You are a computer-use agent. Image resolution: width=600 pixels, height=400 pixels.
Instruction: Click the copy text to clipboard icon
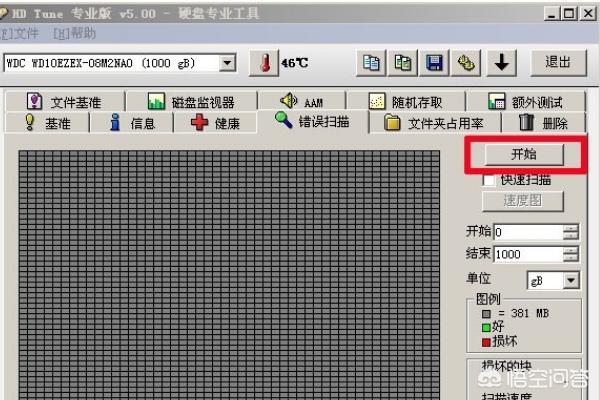coord(371,63)
